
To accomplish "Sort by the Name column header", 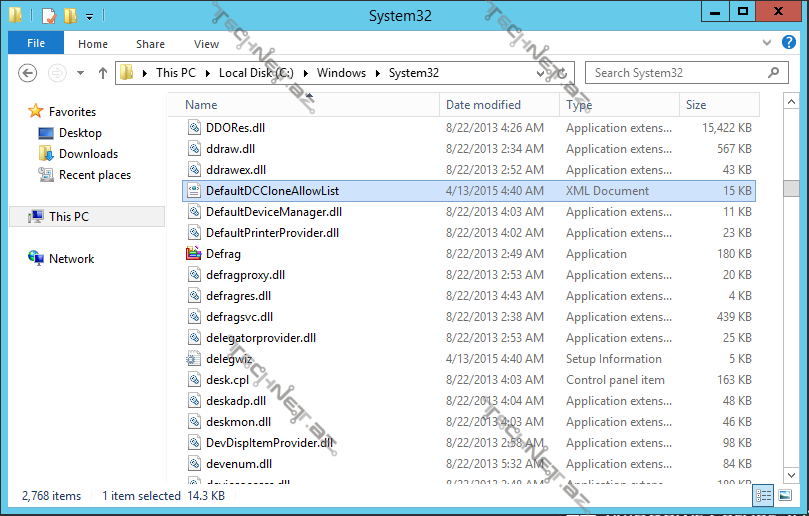I will (x=304, y=105).
